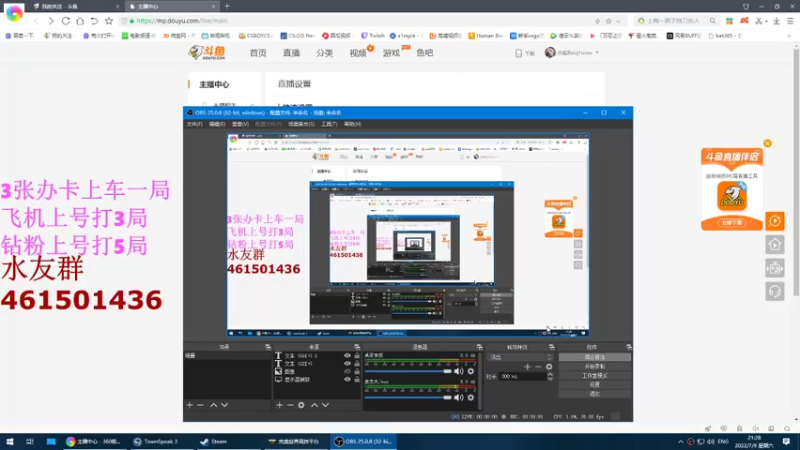Move source down in the Sources panel
The height and width of the screenshot is (450, 800).
tap(326, 405)
